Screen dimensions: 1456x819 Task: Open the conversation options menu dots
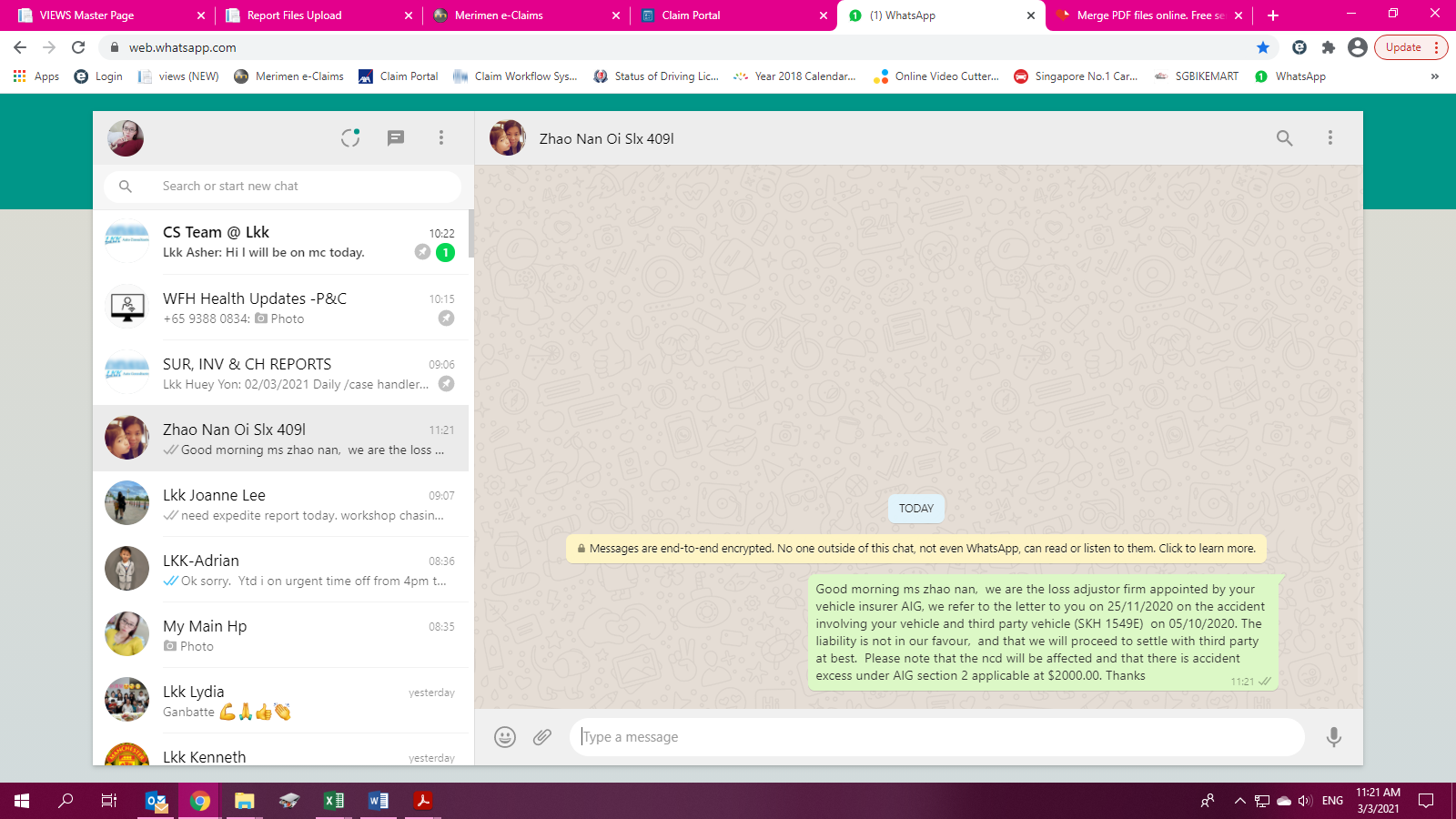(x=1330, y=138)
